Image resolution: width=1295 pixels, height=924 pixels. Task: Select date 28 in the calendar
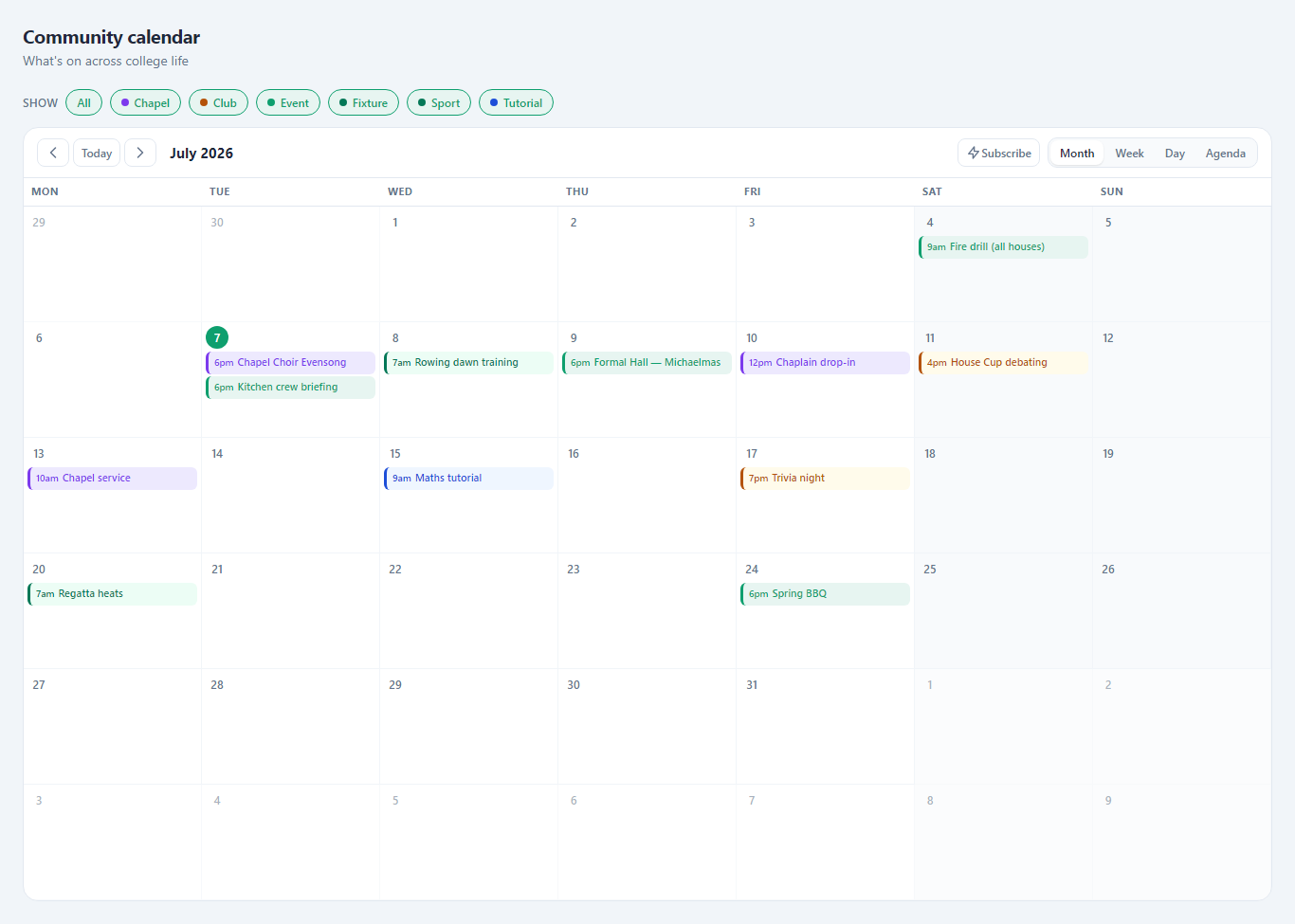(217, 685)
